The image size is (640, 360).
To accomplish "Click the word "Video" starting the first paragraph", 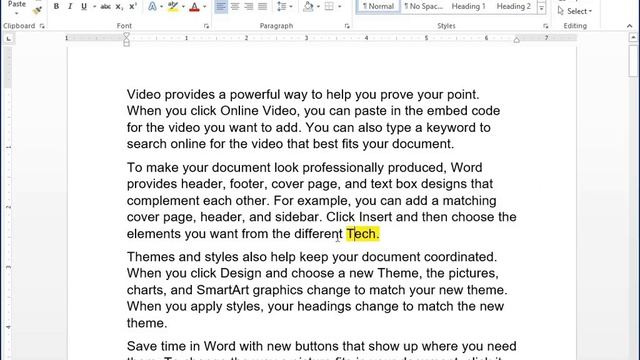I will [x=144, y=95].
